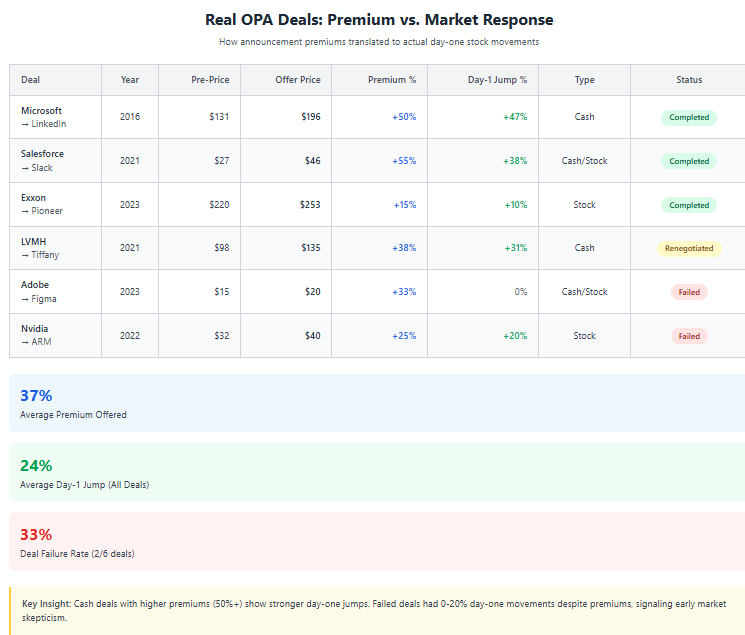Click the +38% premium in LVMH row
745x635 pixels.
[404, 248]
